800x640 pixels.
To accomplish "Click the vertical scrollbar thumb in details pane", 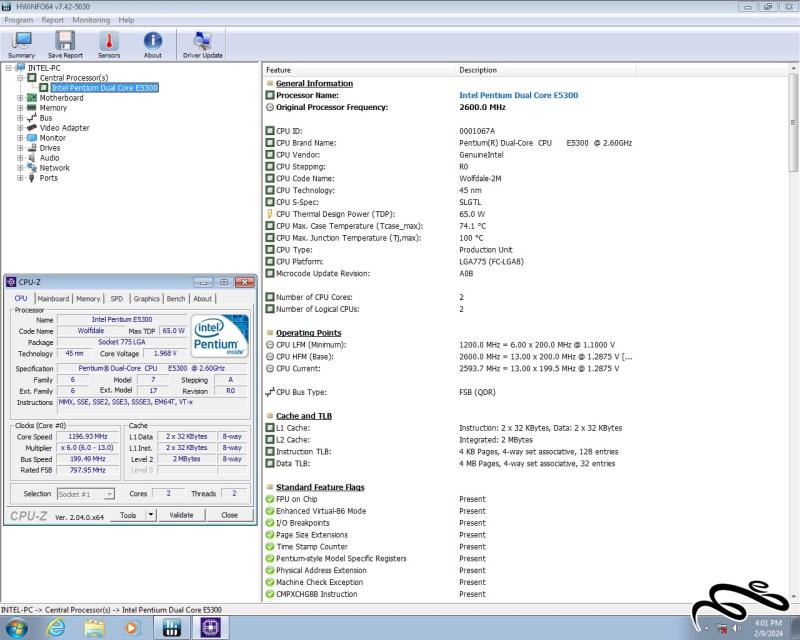I will (x=793, y=122).
